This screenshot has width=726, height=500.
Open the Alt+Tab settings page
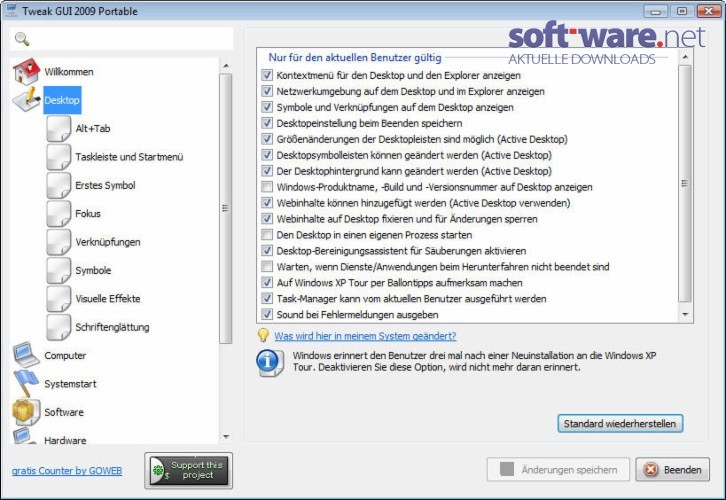(x=93, y=129)
